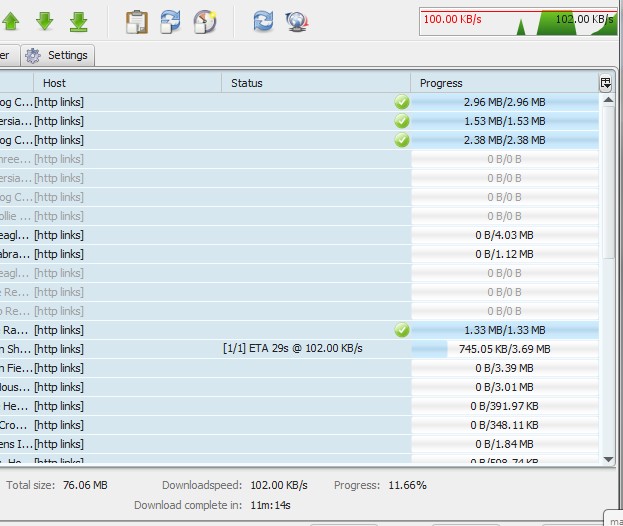Click finished checkmark on 2.38 MB row

(402, 140)
